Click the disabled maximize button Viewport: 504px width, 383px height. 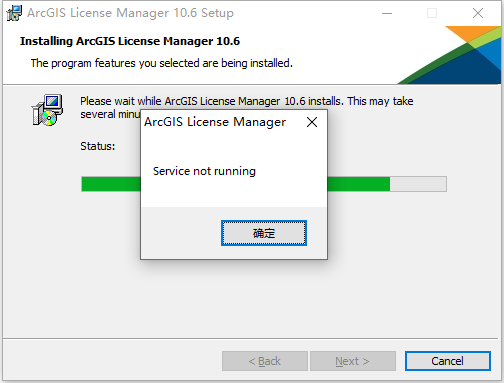[432, 13]
